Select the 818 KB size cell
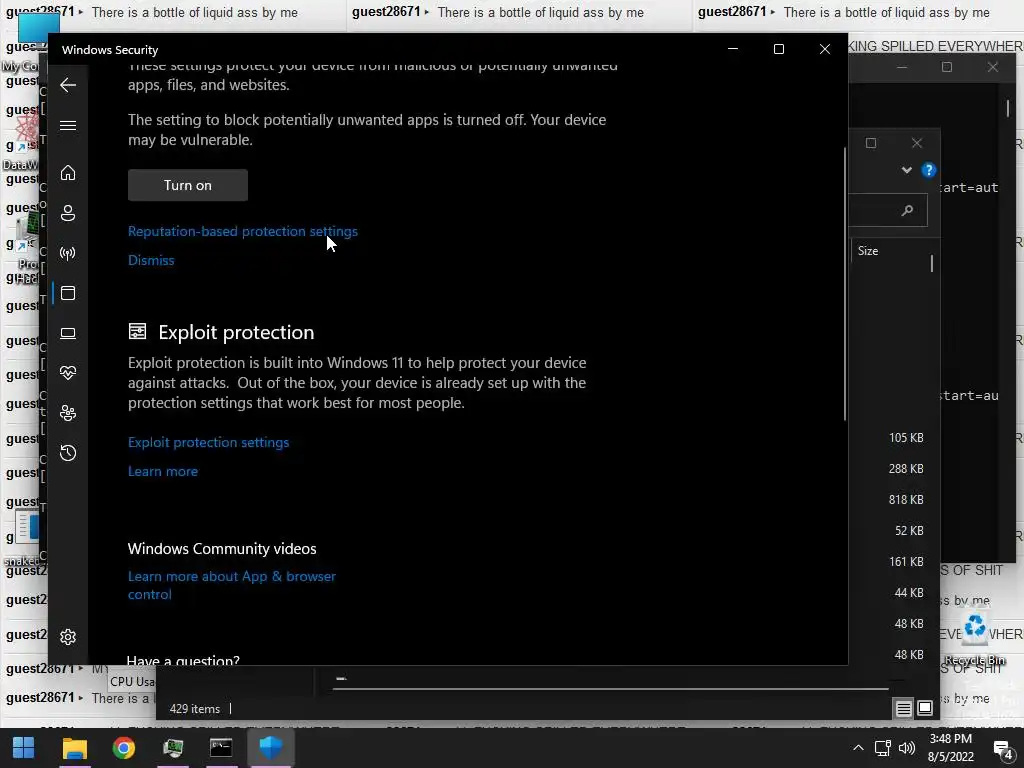 point(906,500)
